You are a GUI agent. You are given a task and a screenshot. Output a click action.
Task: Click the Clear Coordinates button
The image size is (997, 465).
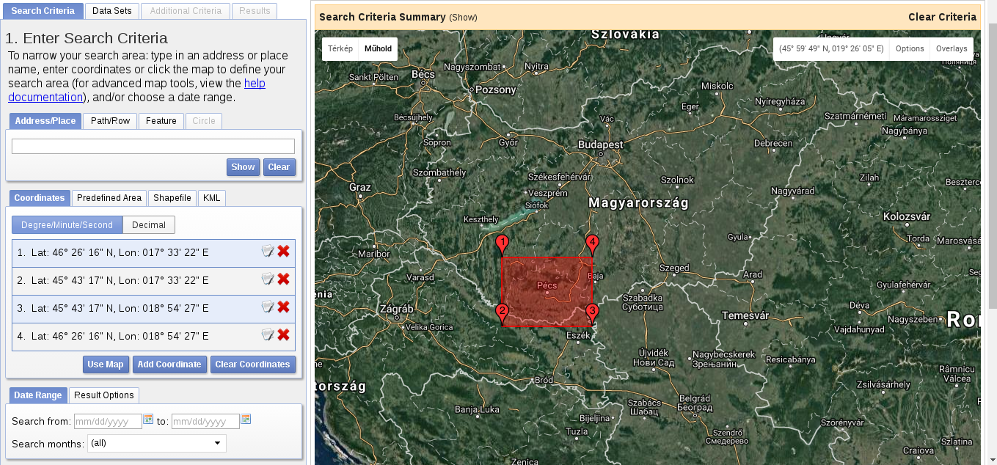(x=253, y=364)
